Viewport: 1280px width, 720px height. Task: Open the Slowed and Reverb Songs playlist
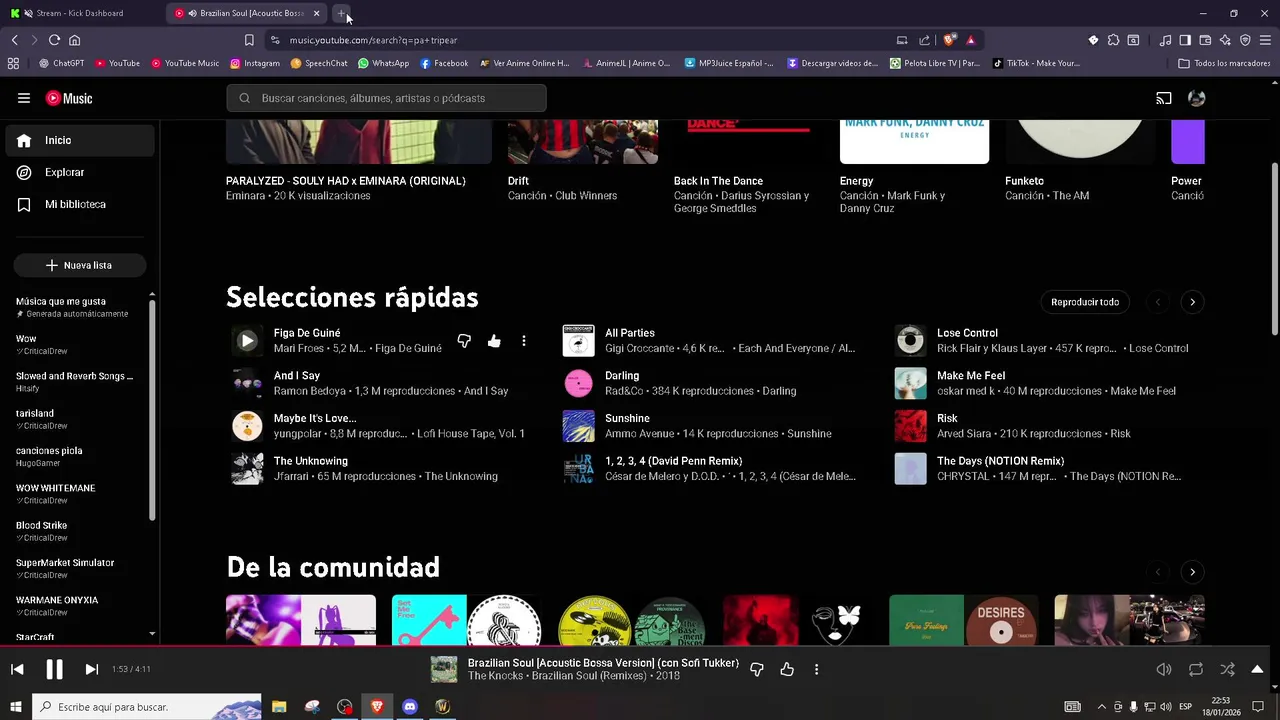[x=75, y=381]
